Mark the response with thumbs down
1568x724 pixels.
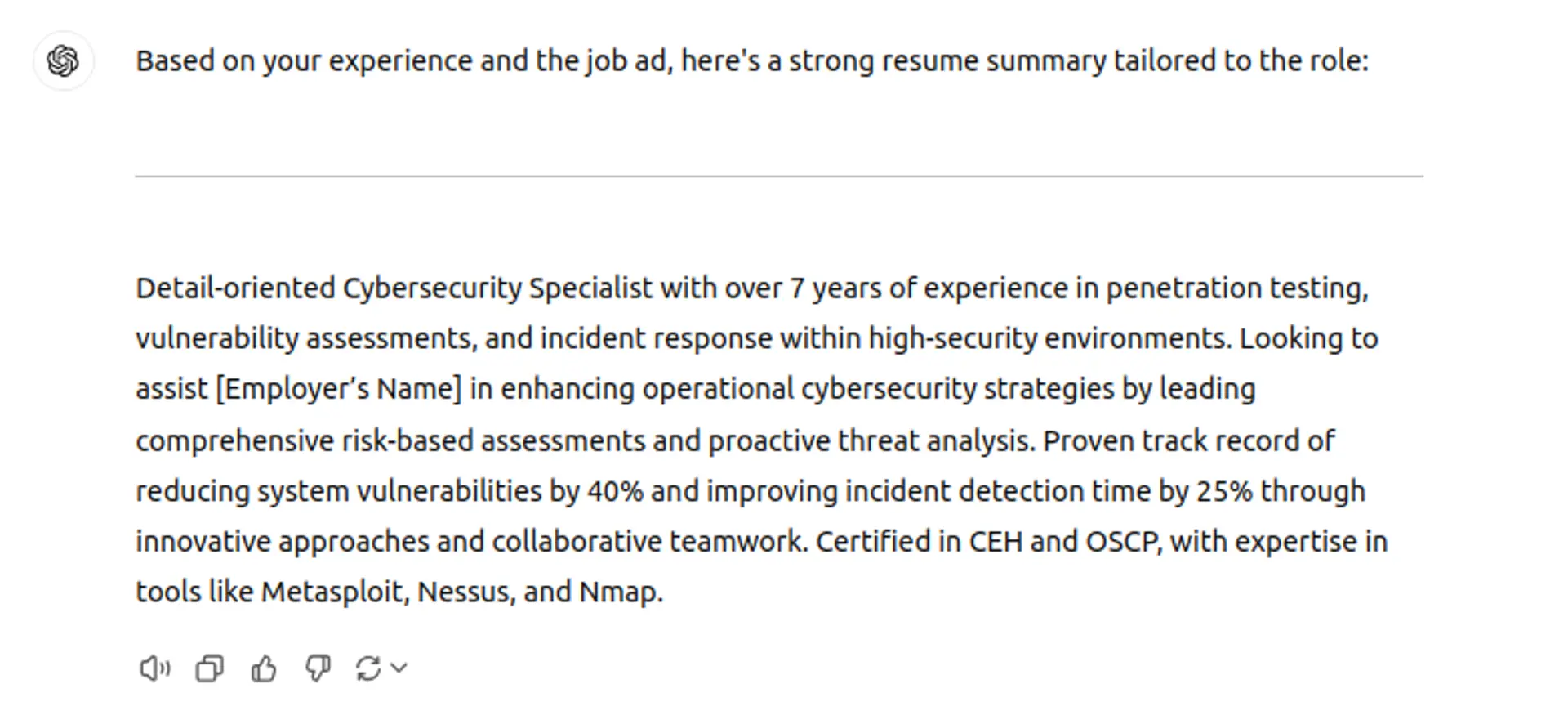pos(318,668)
